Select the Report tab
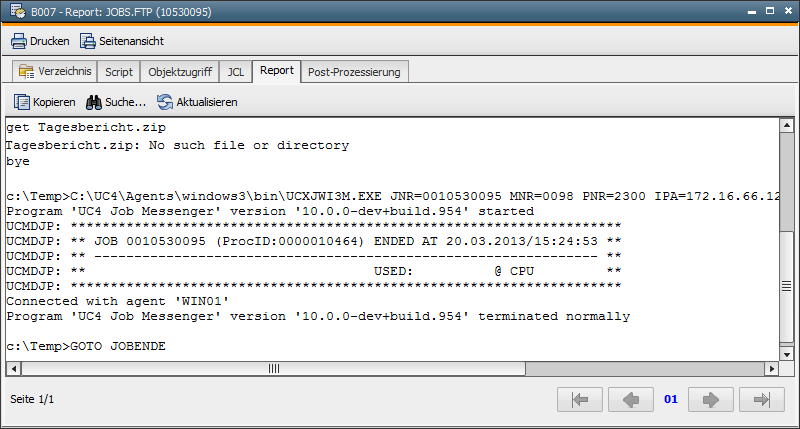 pyautogui.click(x=277, y=70)
